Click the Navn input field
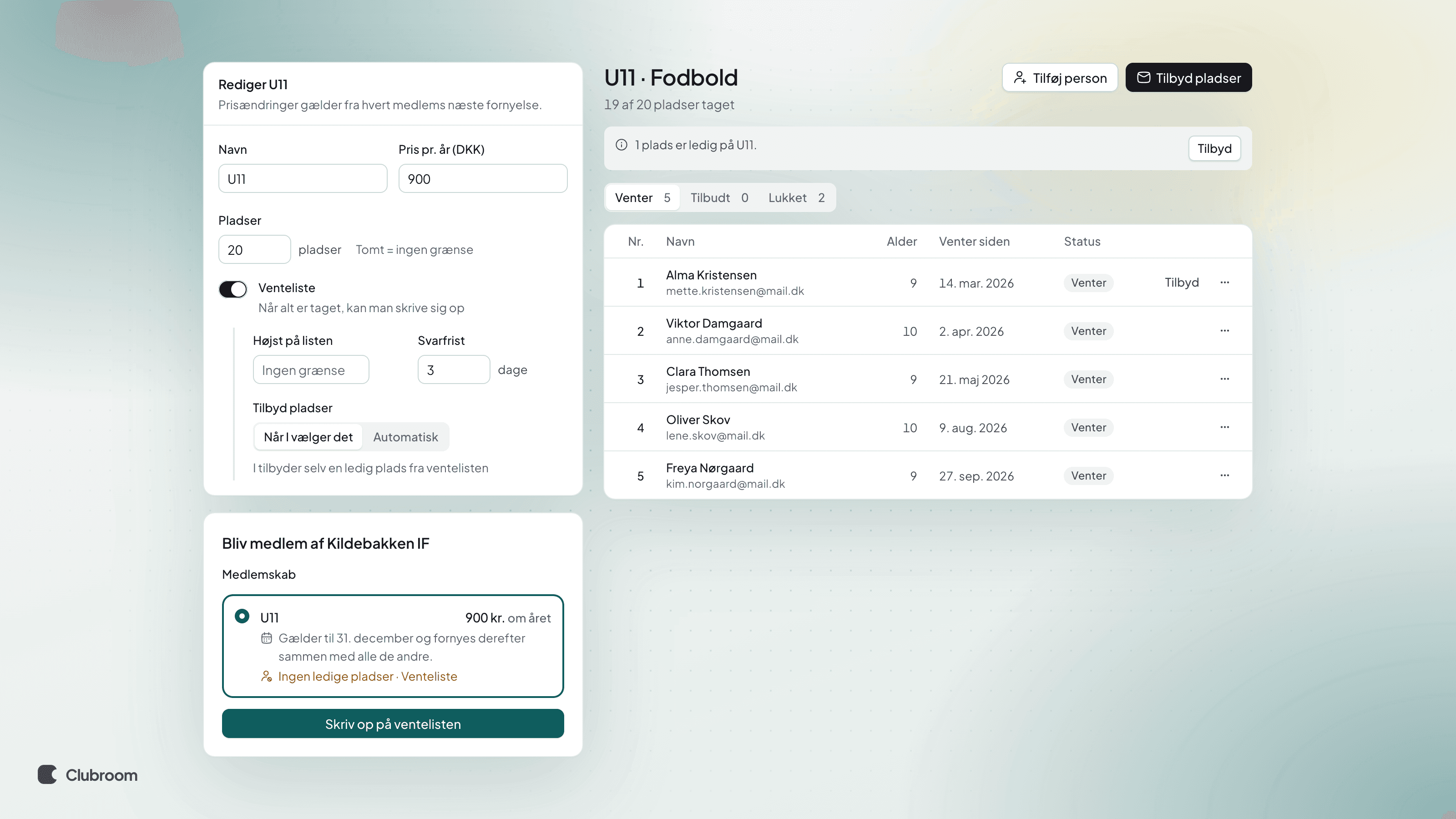 coord(303,179)
